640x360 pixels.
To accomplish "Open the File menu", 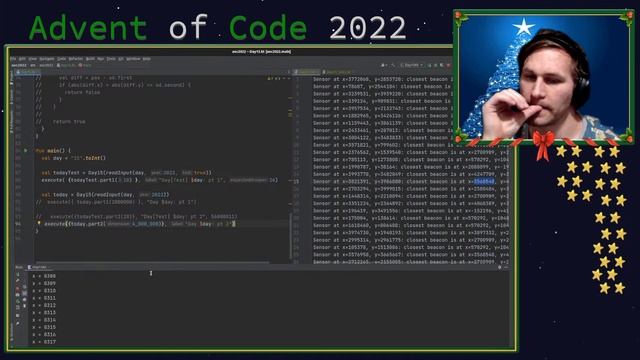I will click(x=13, y=59).
